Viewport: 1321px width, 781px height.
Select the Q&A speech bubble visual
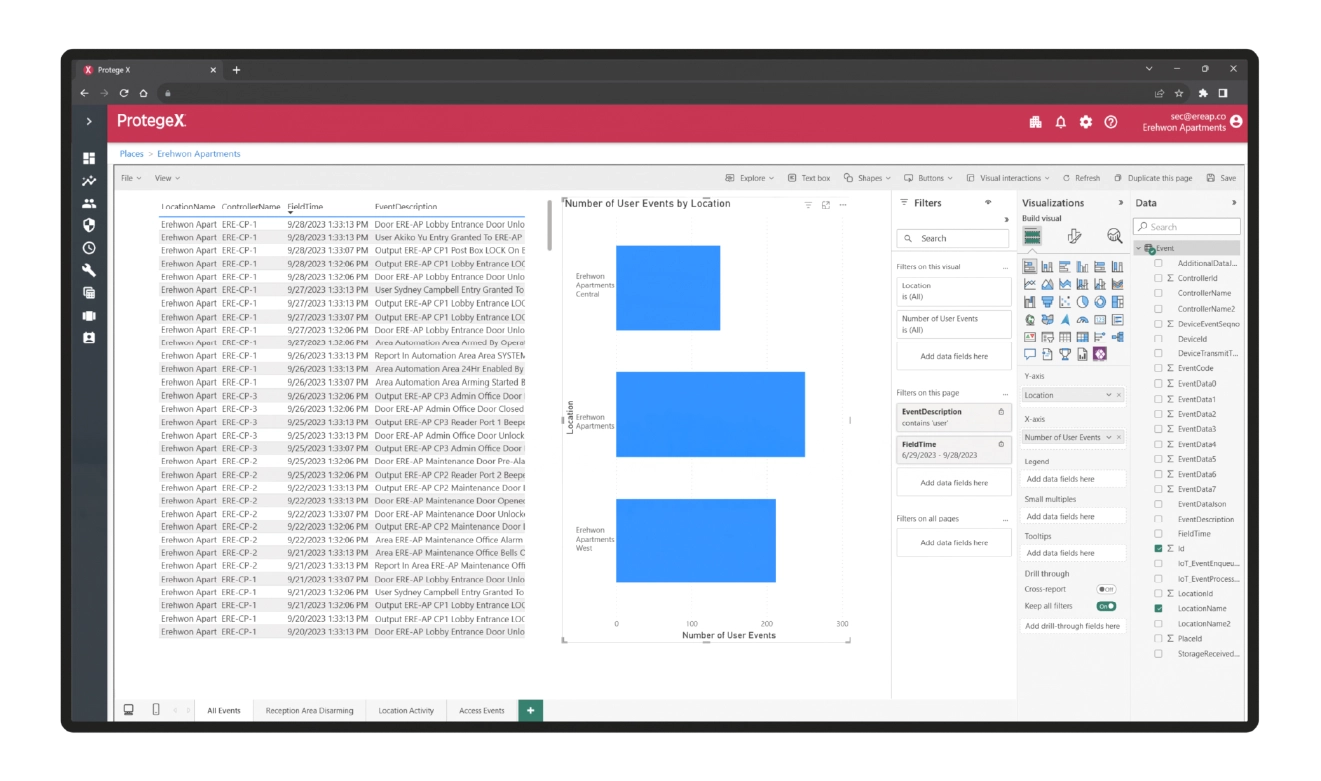coord(1030,354)
